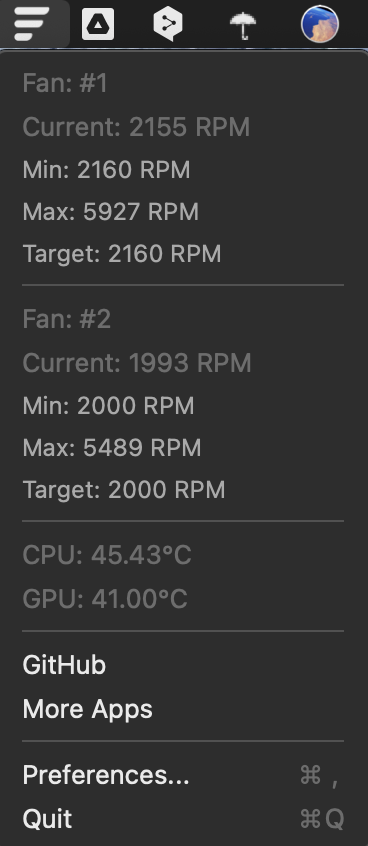
Task: Open the umbrella menu bar icon
Action: (x=243, y=25)
